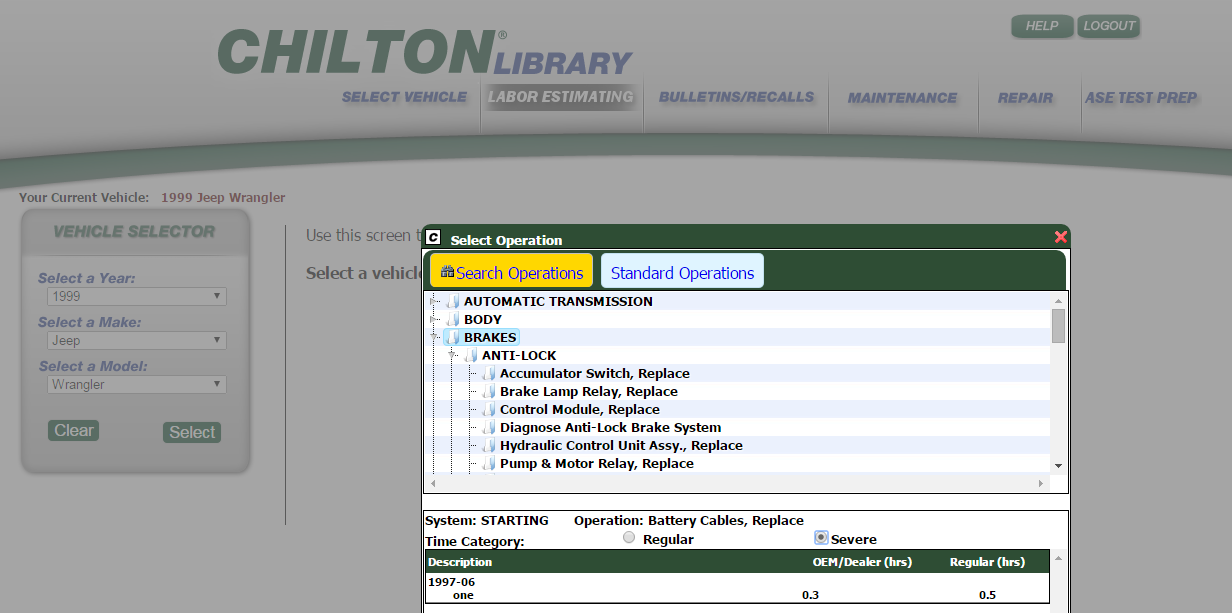Image resolution: width=1232 pixels, height=613 pixels.
Task: Select Control Module, Replace operation
Action: click(x=580, y=409)
